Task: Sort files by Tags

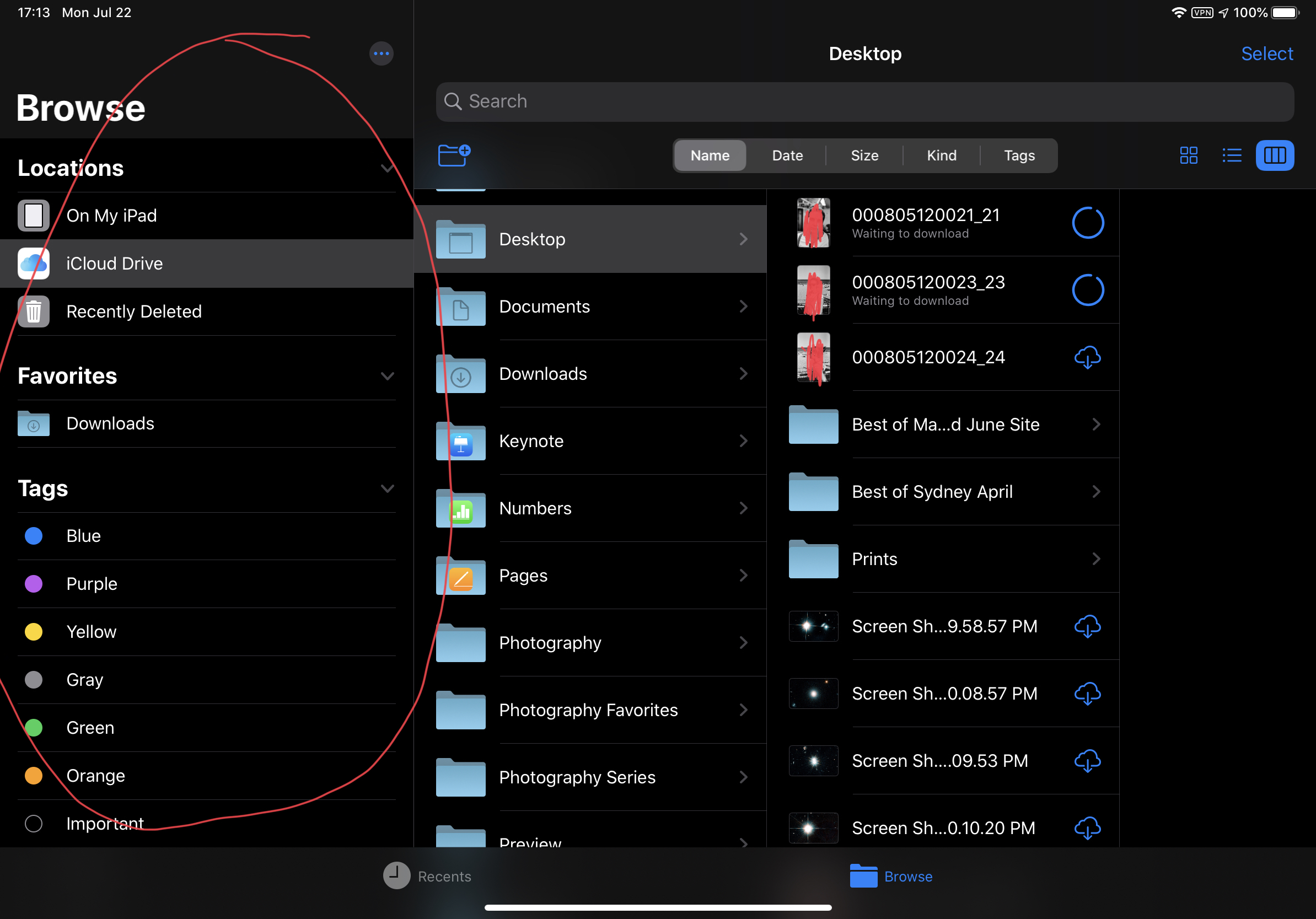Action: pos(1019,155)
